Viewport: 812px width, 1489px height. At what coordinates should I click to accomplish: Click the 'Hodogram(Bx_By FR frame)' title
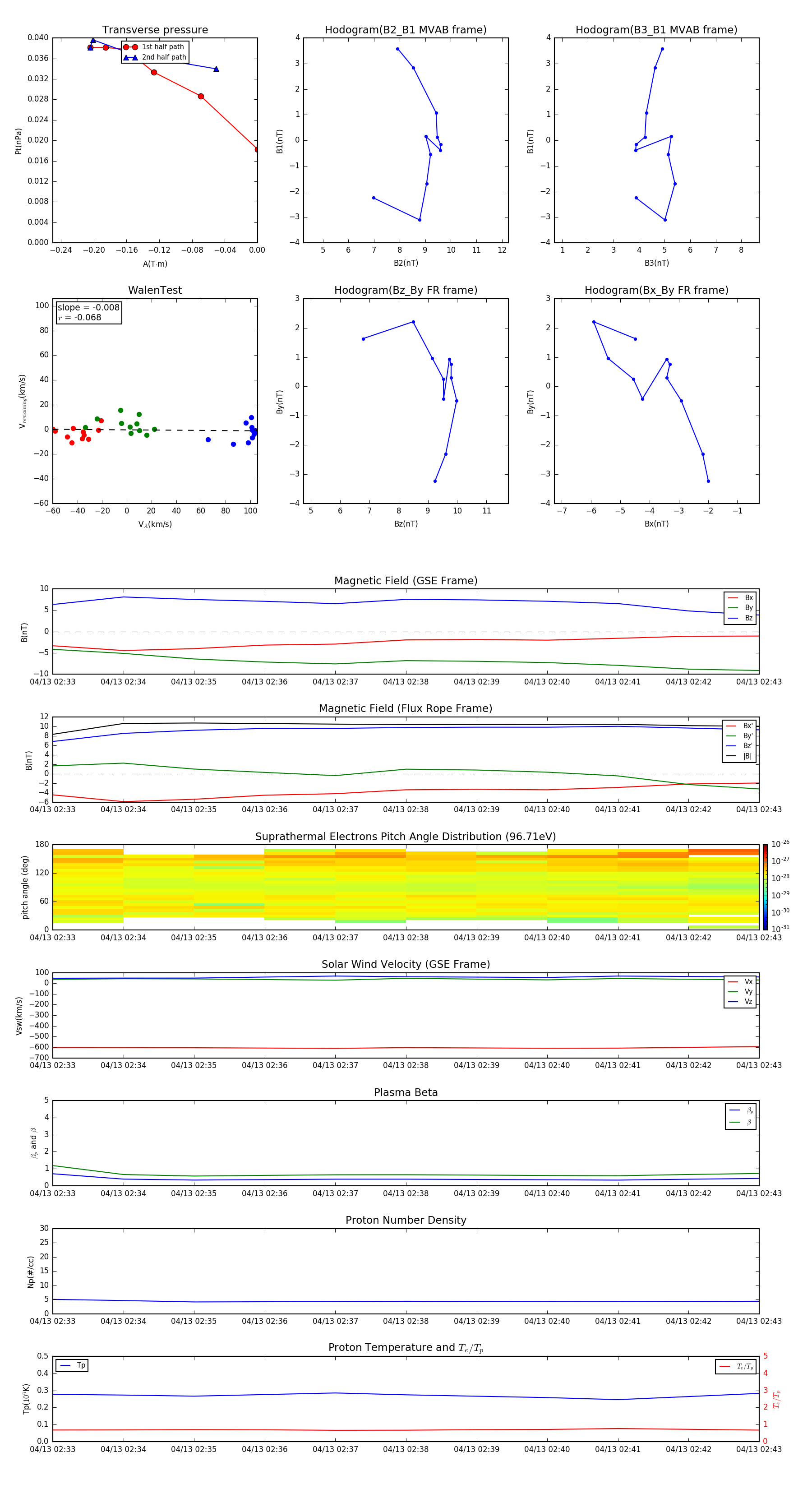(x=656, y=290)
